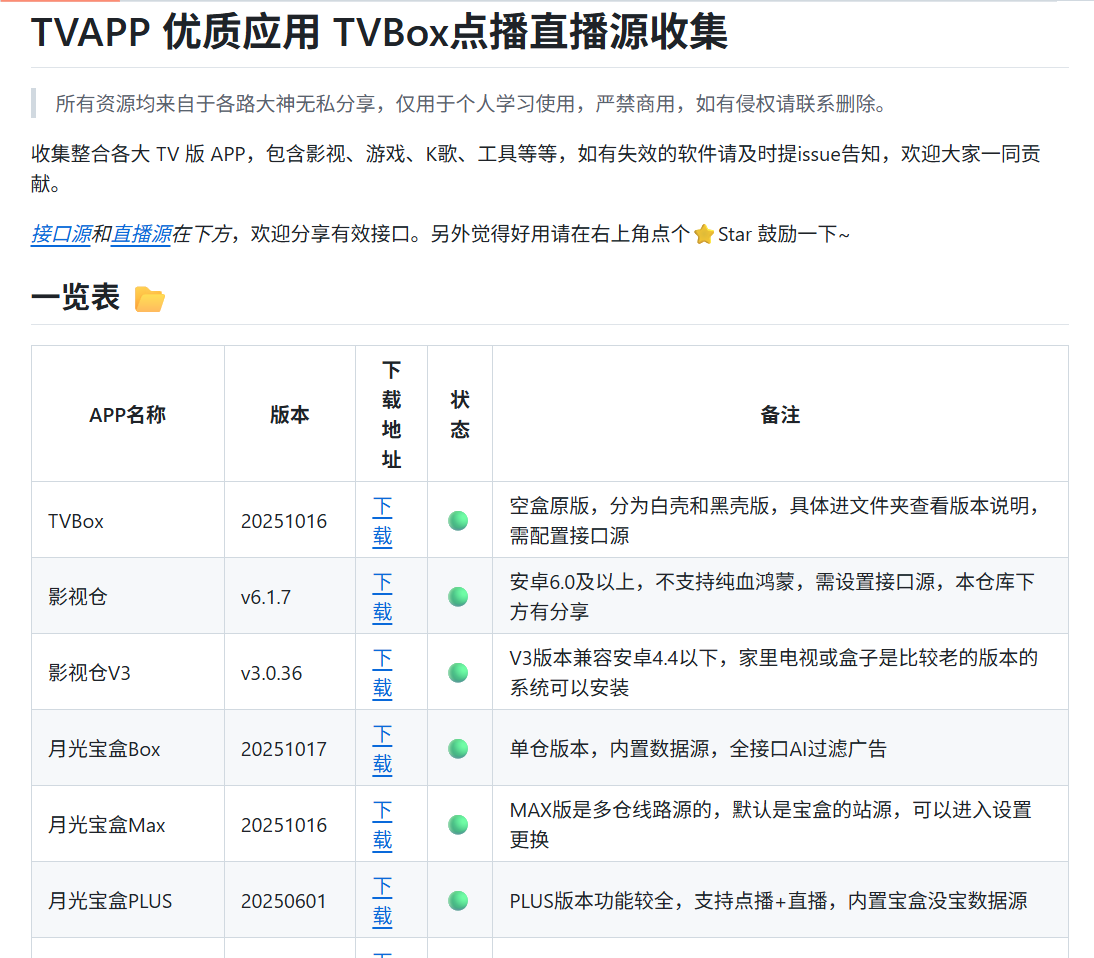
Task: Click the green status dot for 月光宝盒PLUS
Action: (x=458, y=899)
